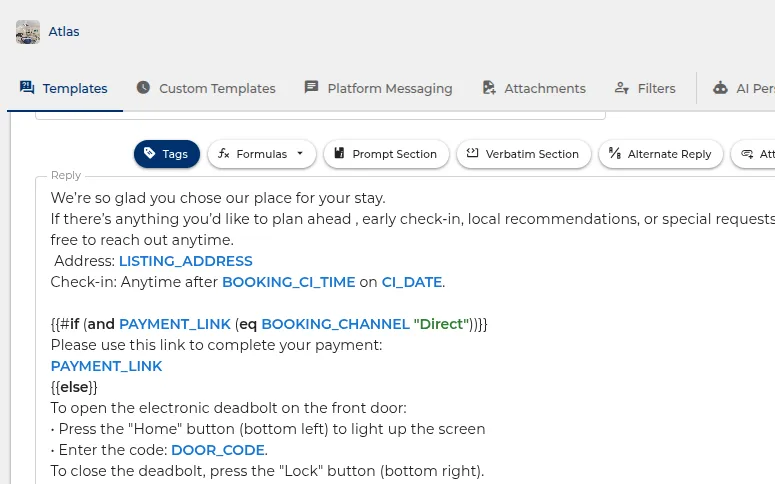Click the Verbatim Section icon
The width and height of the screenshot is (775, 484).
point(473,153)
